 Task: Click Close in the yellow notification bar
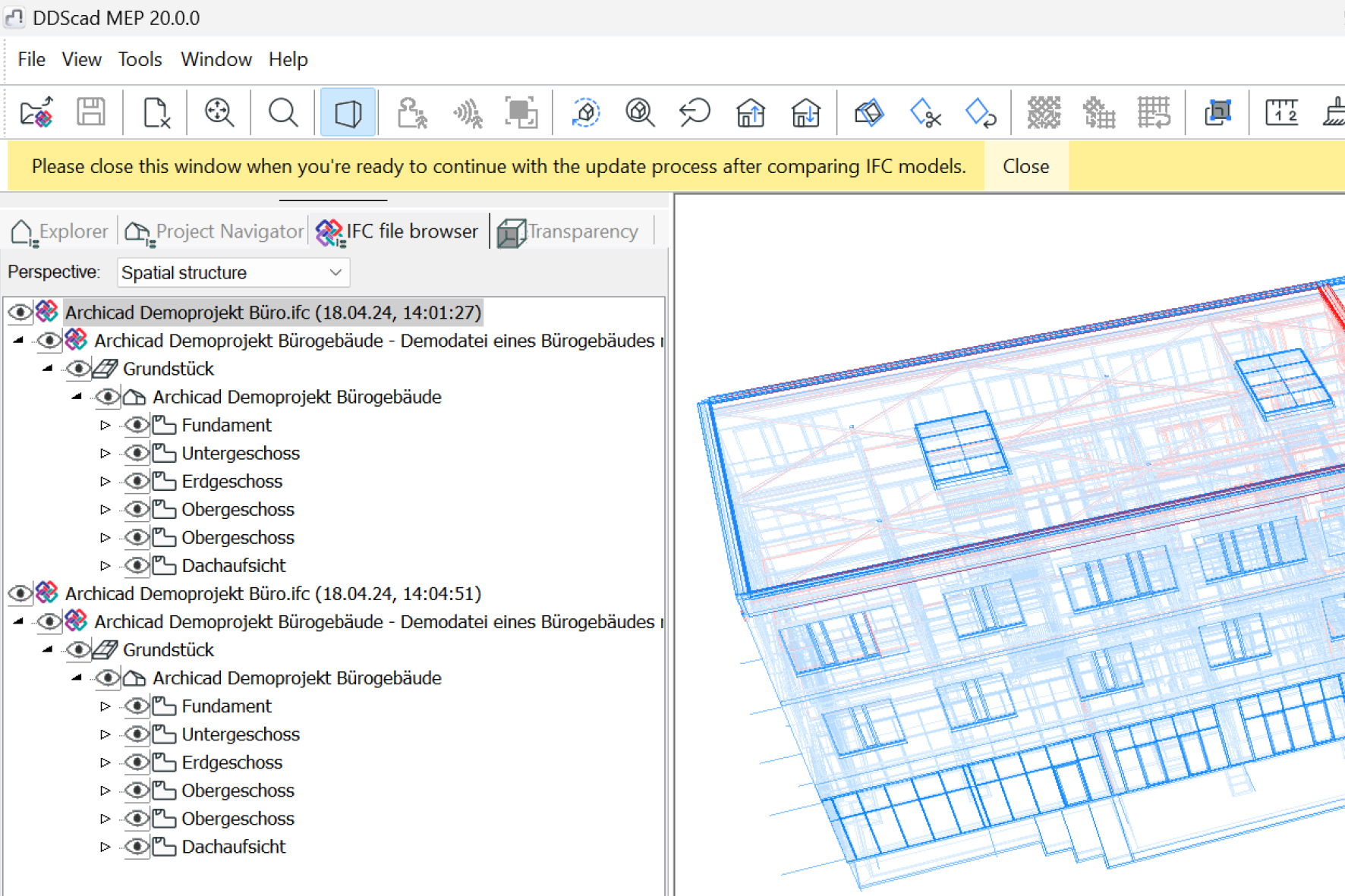(x=1025, y=166)
